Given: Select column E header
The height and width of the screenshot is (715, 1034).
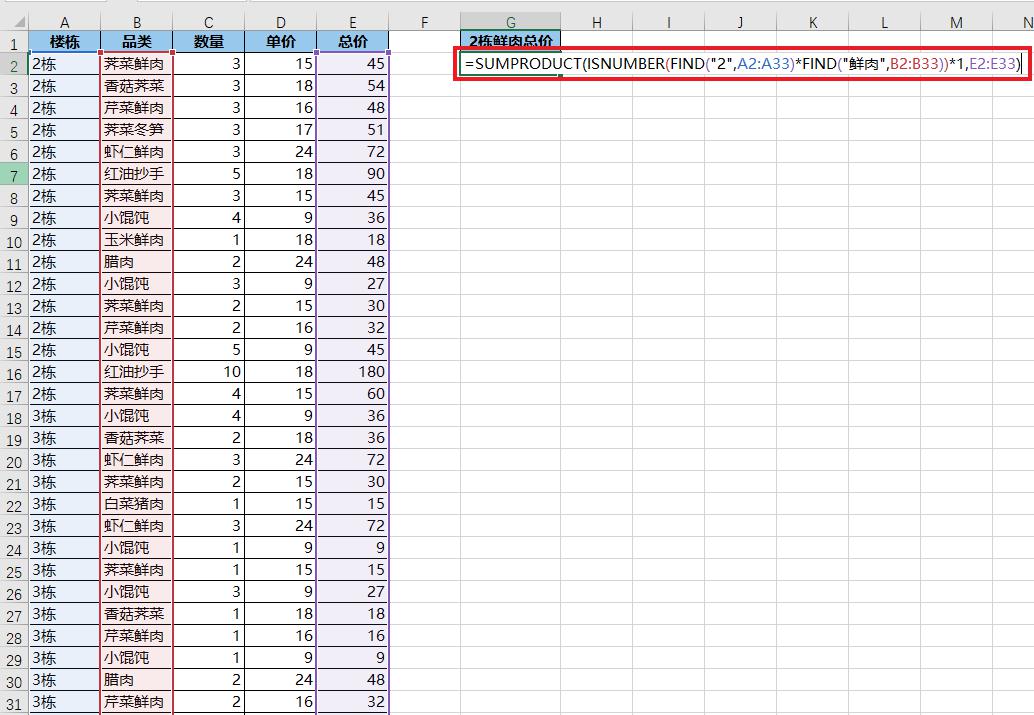Looking at the screenshot, I should click(353, 22).
